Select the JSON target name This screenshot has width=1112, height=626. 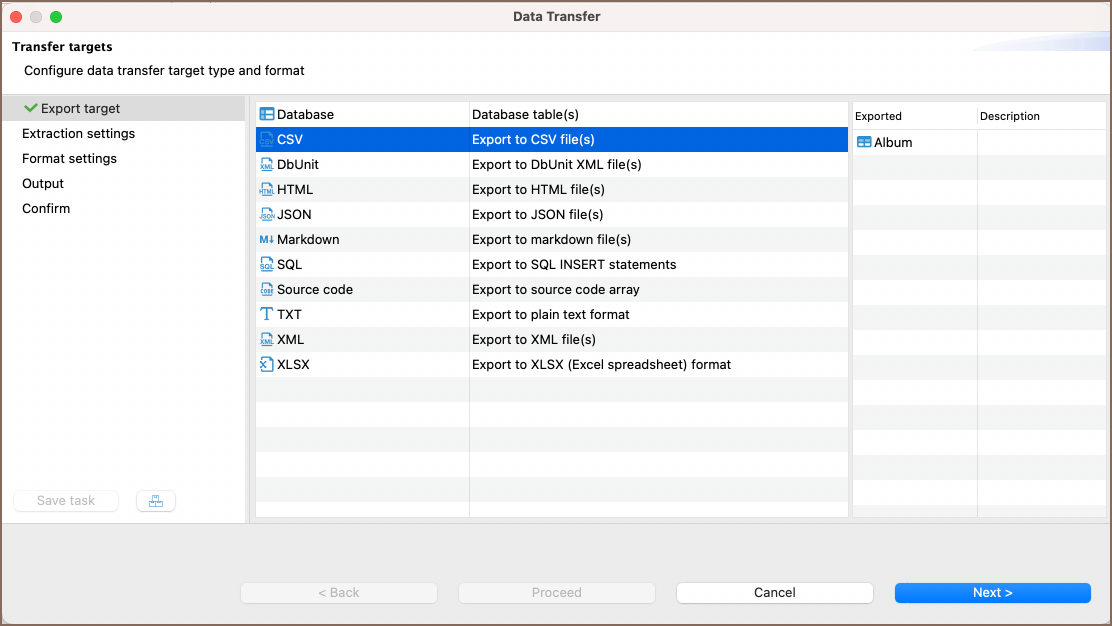tap(294, 214)
